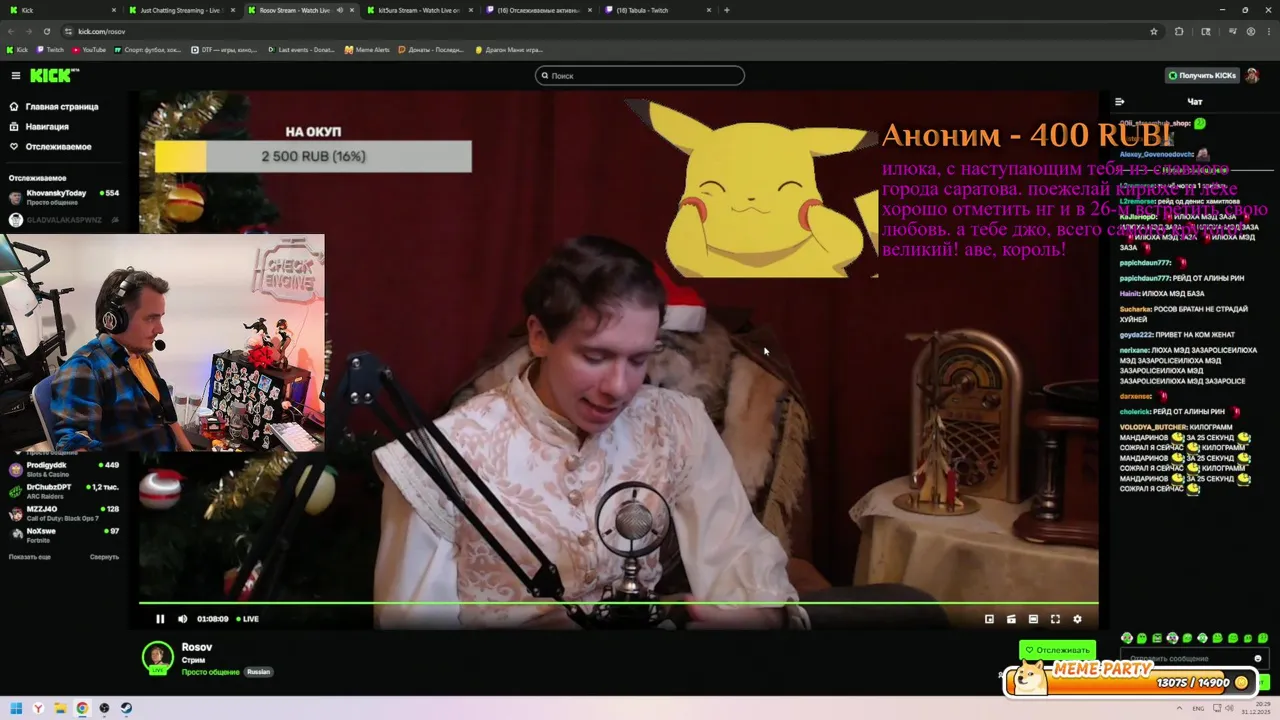Open YouTube bookmark
This screenshot has width=1280, height=720.
click(88, 49)
